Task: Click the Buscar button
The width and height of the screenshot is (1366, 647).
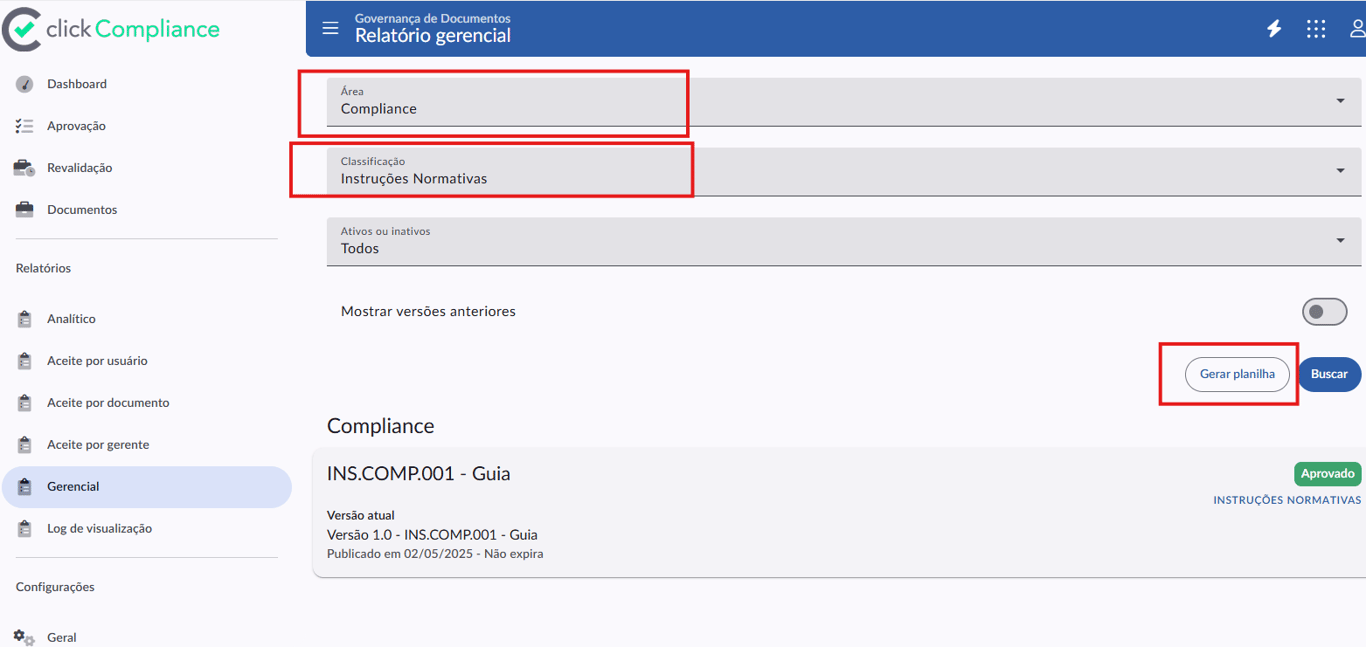Action: click(1329, 374)
